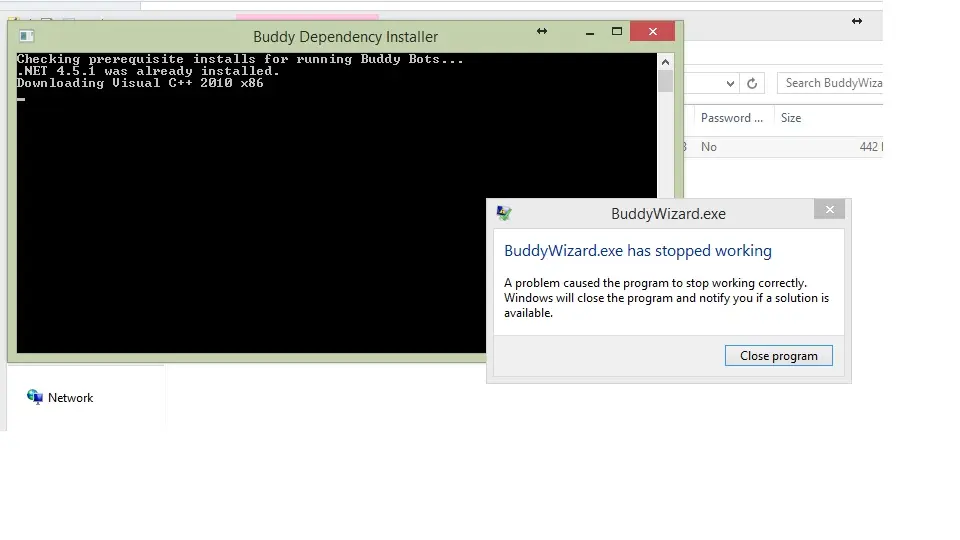Open the address bar history dropdown
Screen dimensions: 960x540
click(730, 84)
